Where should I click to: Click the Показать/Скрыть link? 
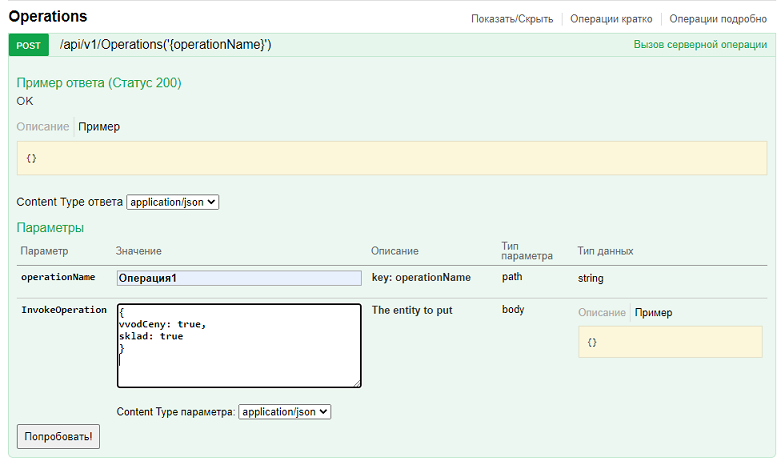512,19
